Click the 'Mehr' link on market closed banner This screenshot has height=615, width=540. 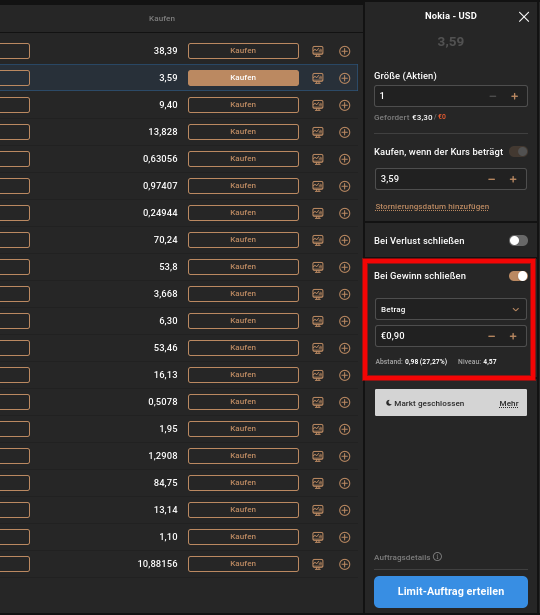509,404
